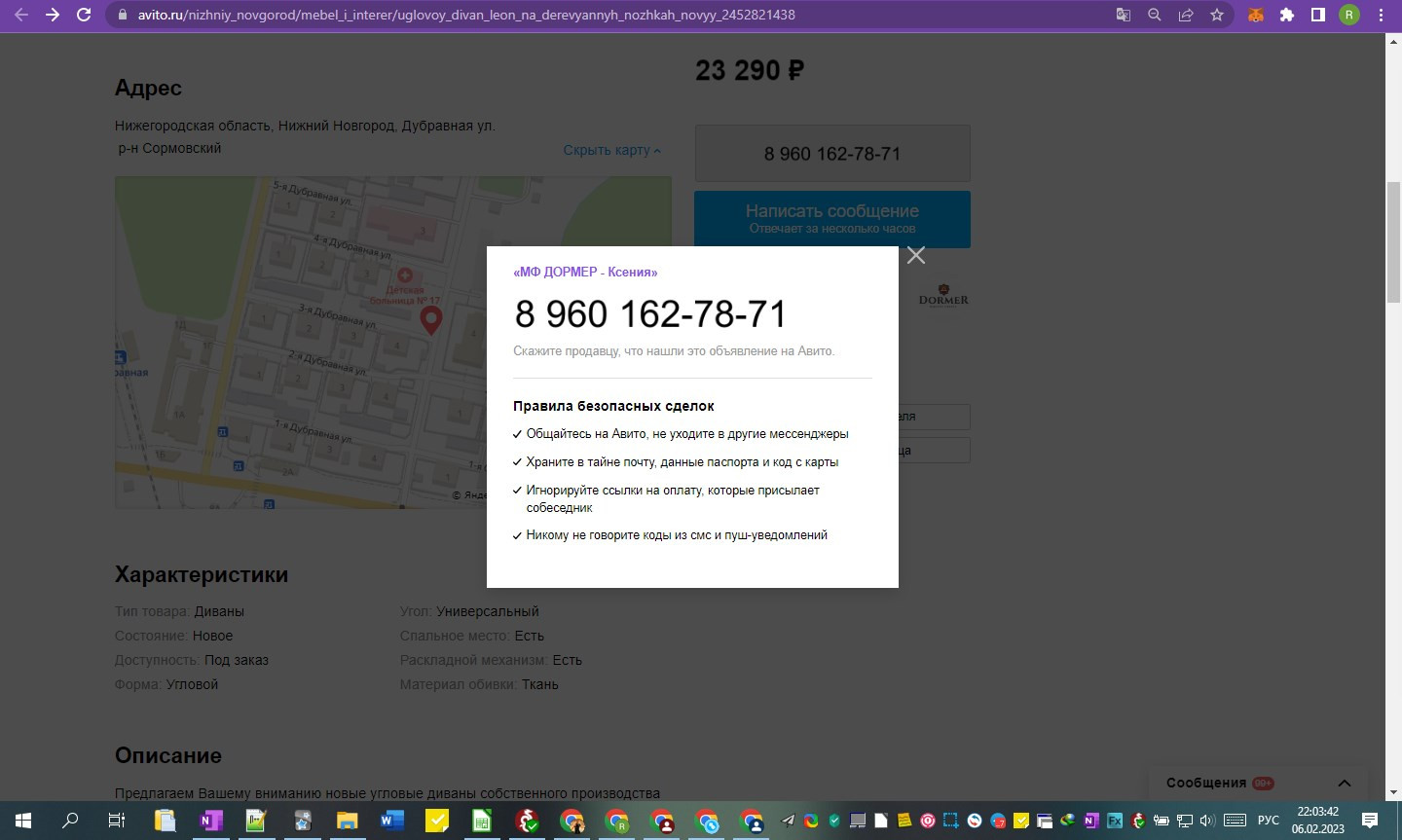Open the touch keyboard tray icon
This screenshot has height=840, width=1402.
1235,821
